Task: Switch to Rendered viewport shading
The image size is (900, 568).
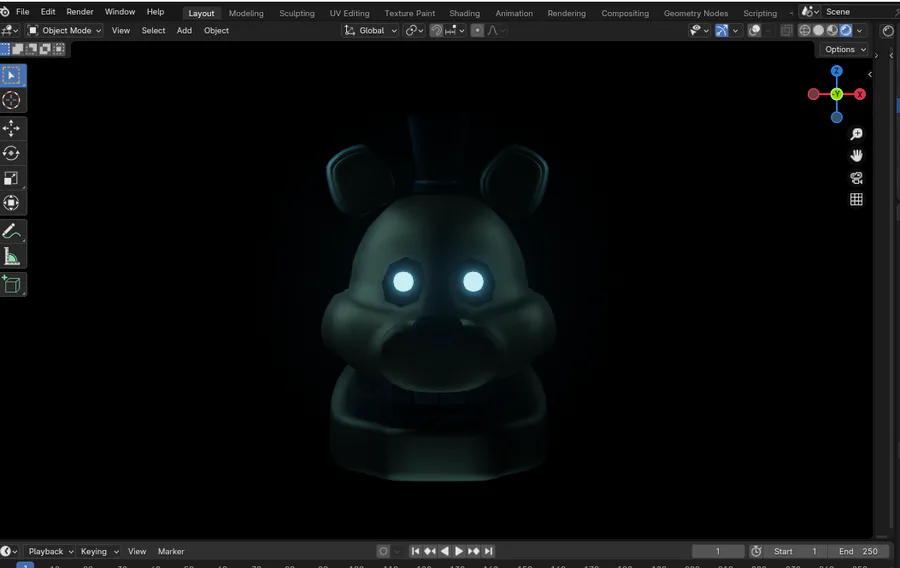Action: pos(845,30)
